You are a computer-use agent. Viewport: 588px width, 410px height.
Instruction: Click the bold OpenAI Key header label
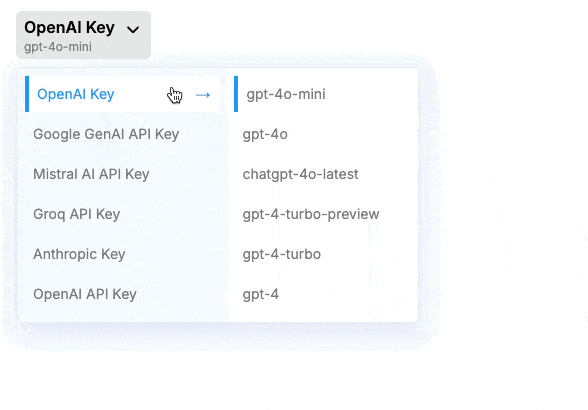69,28
